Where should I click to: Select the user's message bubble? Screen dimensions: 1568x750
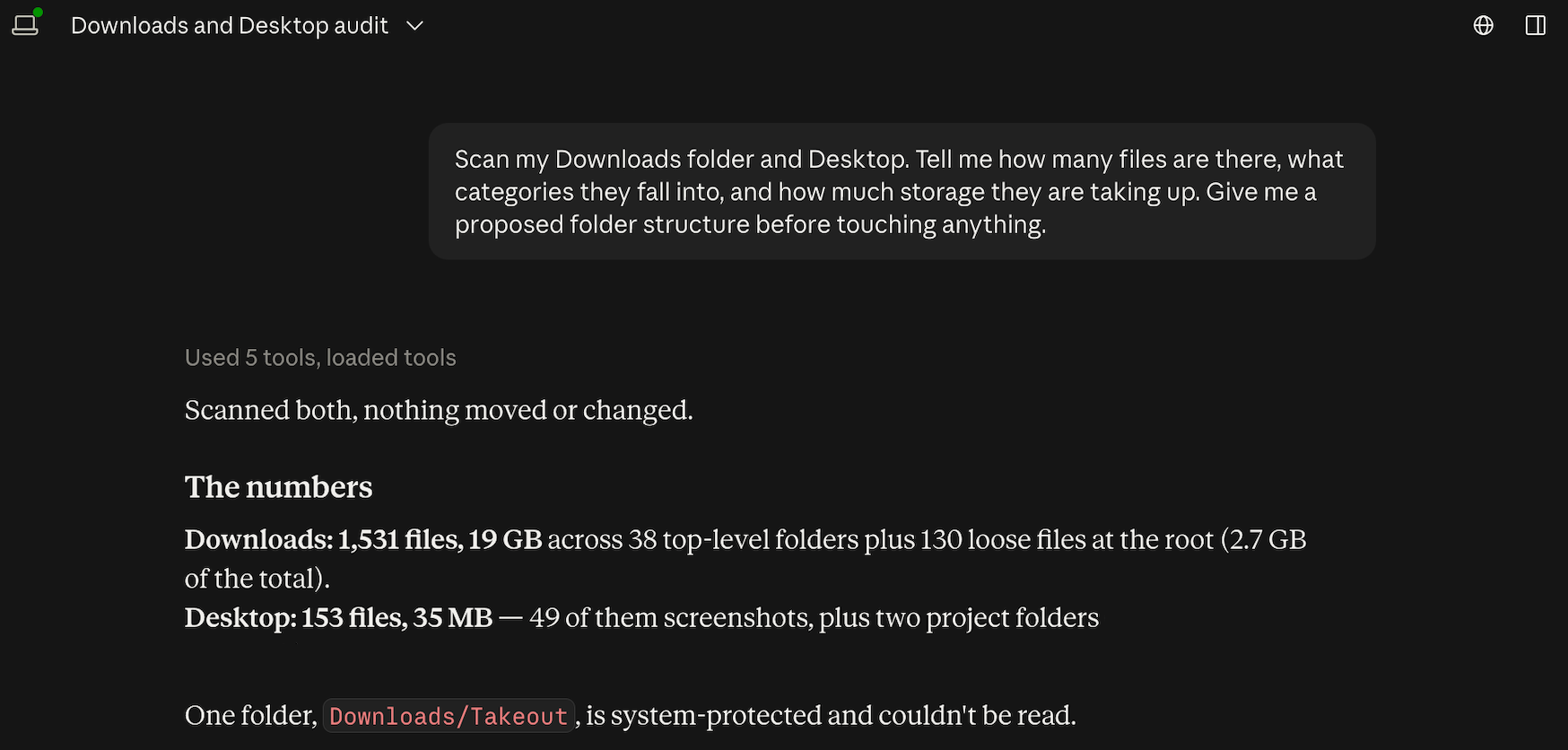[x=902, y=191]
